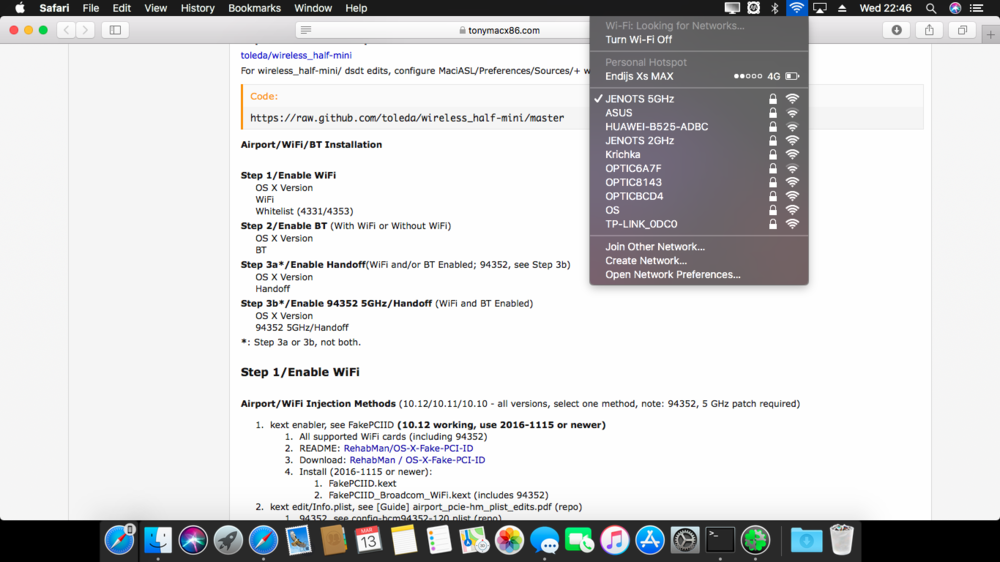Open the Bookmarks menu

coord(254,8)
